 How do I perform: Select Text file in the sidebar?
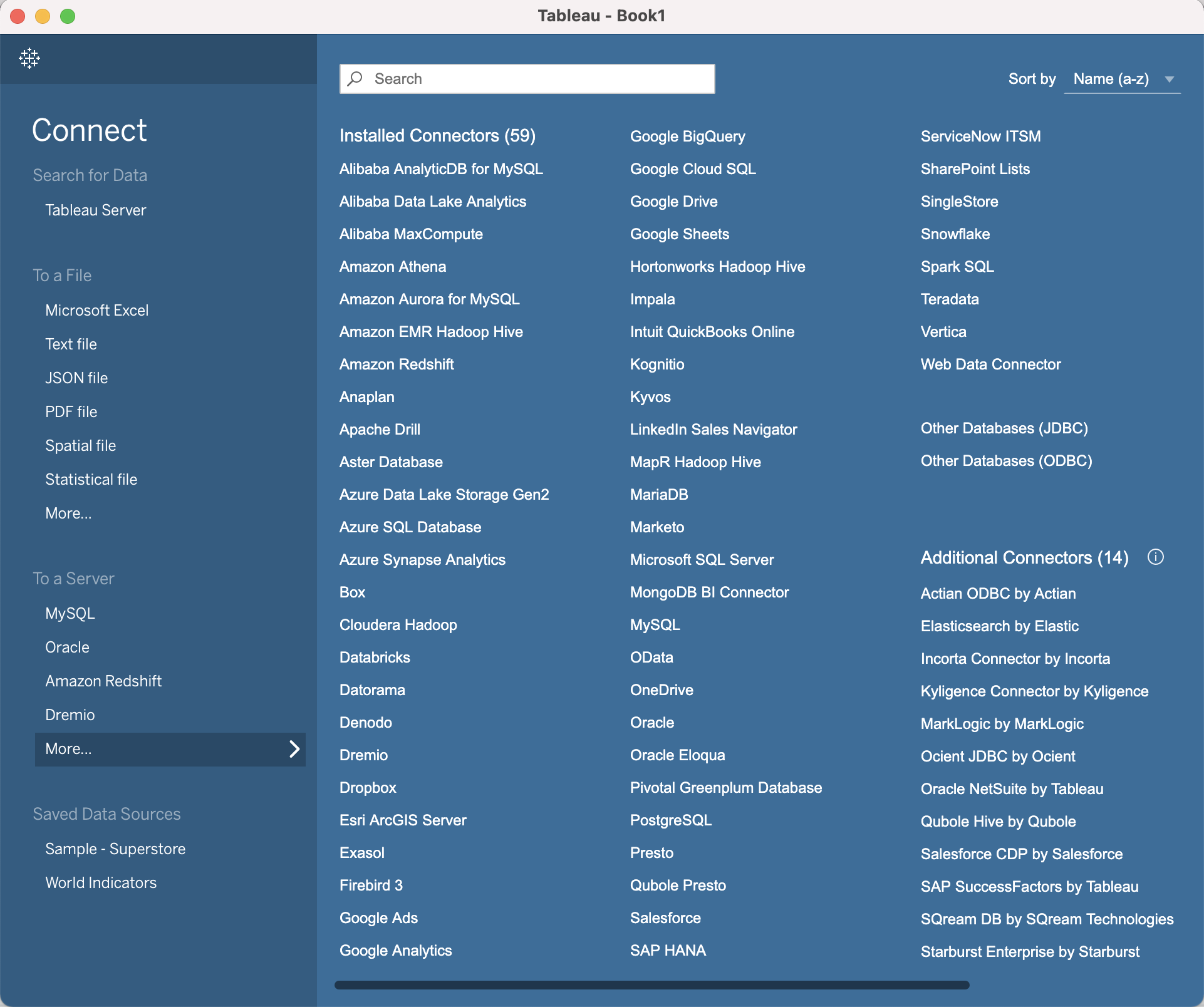click(71, 344)
